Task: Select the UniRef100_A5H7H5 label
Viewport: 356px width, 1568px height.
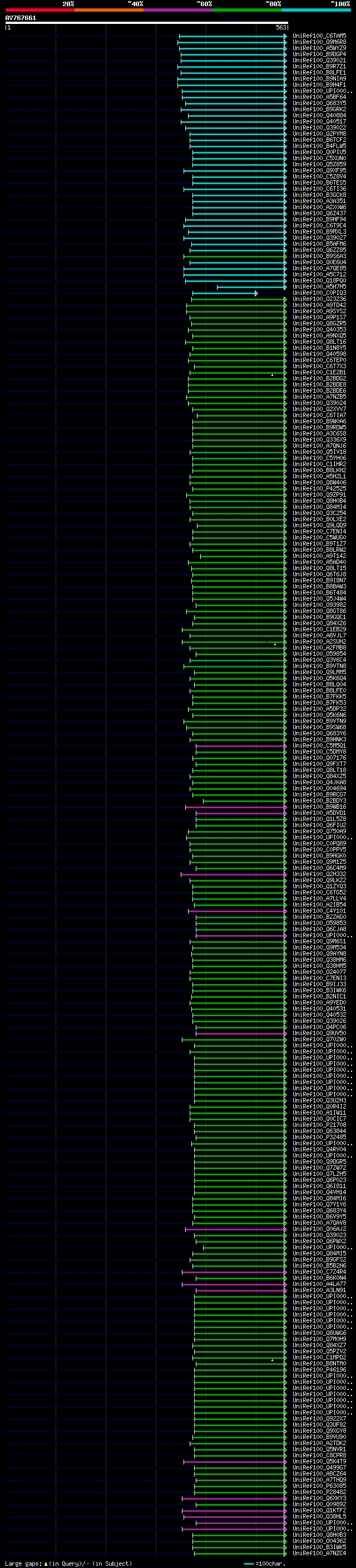Action: [x=319, y=286]
